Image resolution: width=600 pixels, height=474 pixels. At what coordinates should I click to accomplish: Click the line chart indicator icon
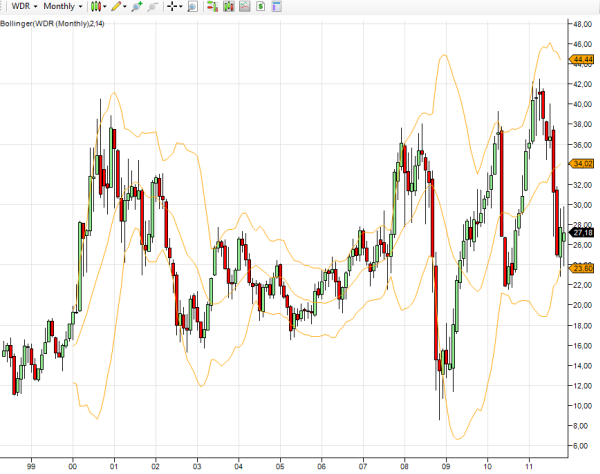click(245, 6)
